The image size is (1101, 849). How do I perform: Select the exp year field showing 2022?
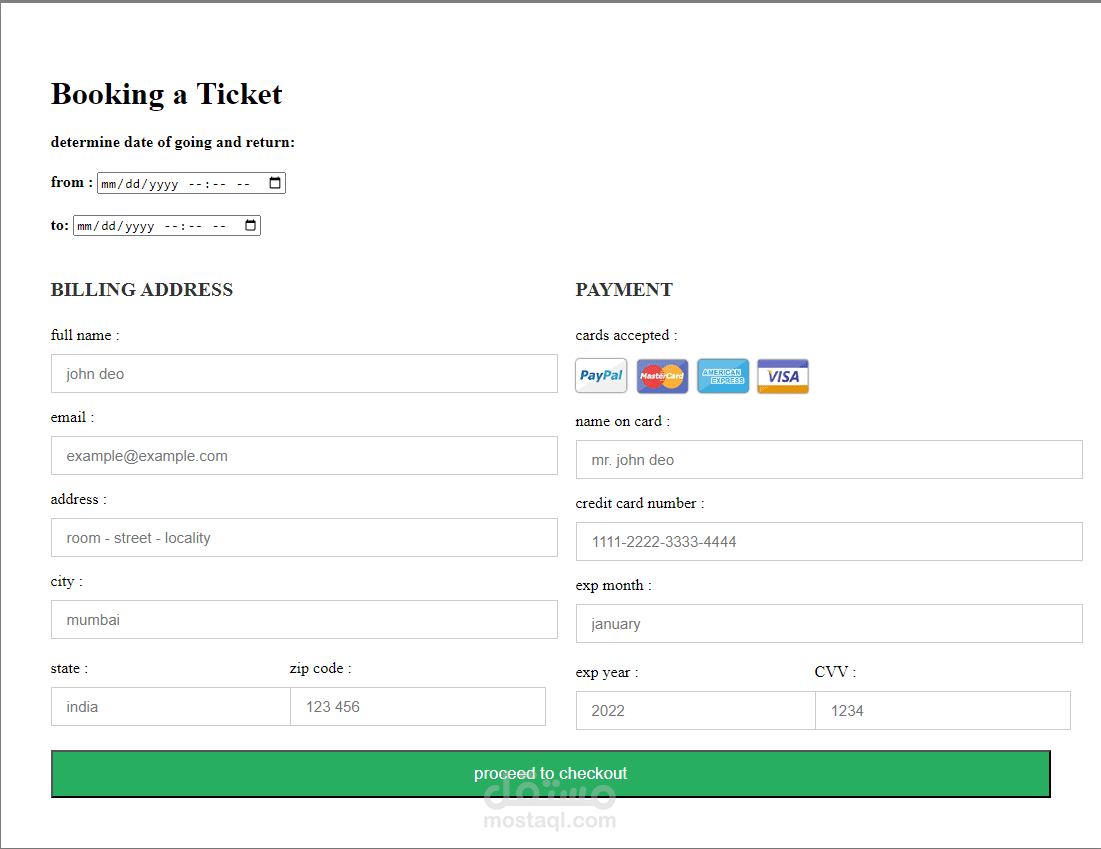pos(695,710)
